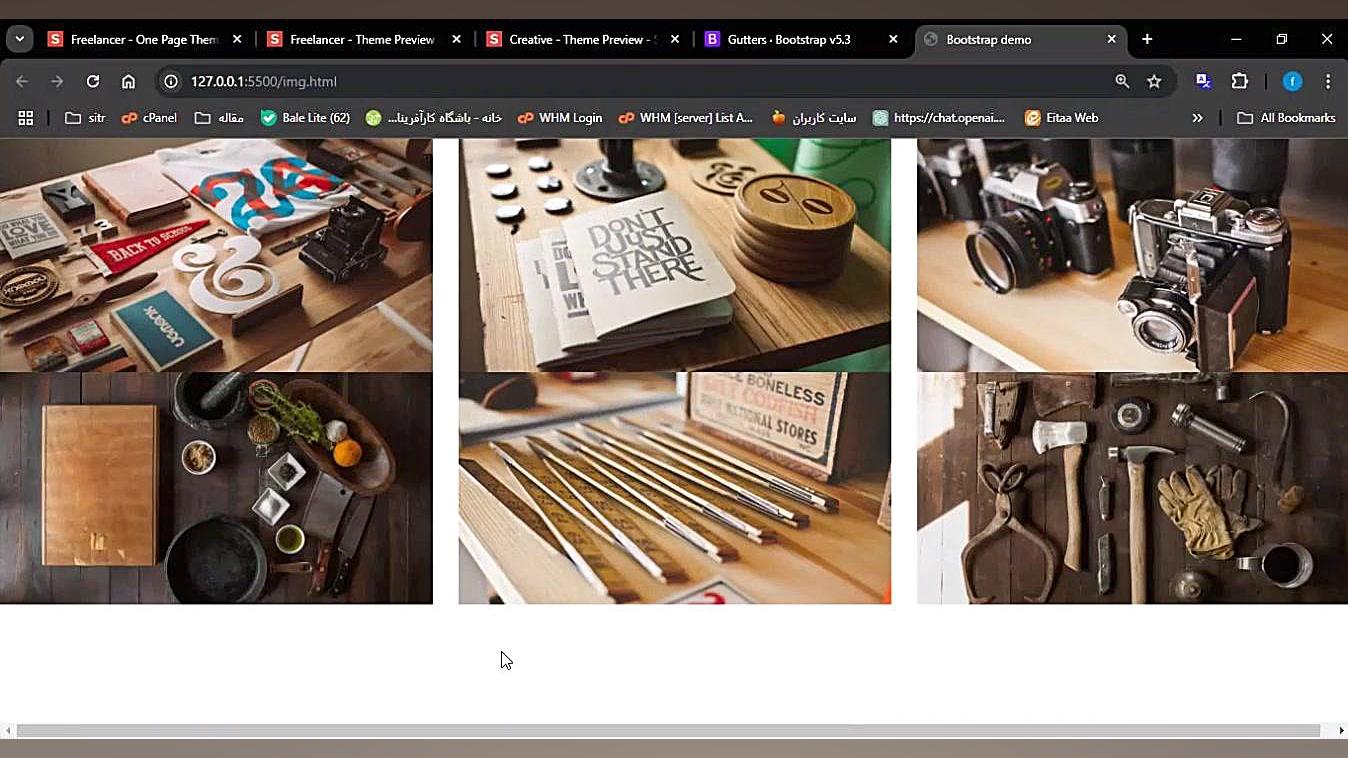Open the Google Translate extension

[x=1204, y=81]
